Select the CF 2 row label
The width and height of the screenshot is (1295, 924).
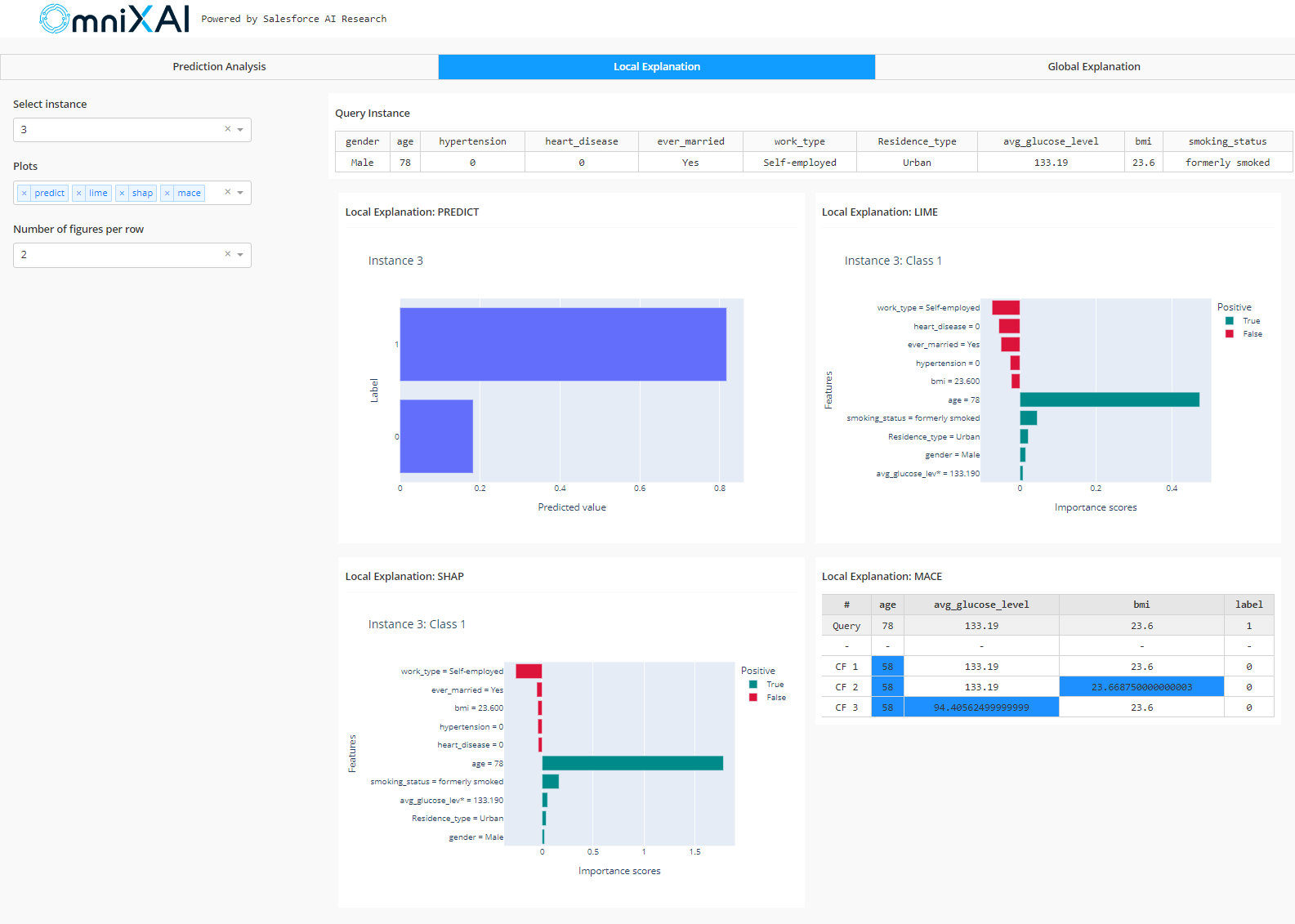(x=846, y=687)
